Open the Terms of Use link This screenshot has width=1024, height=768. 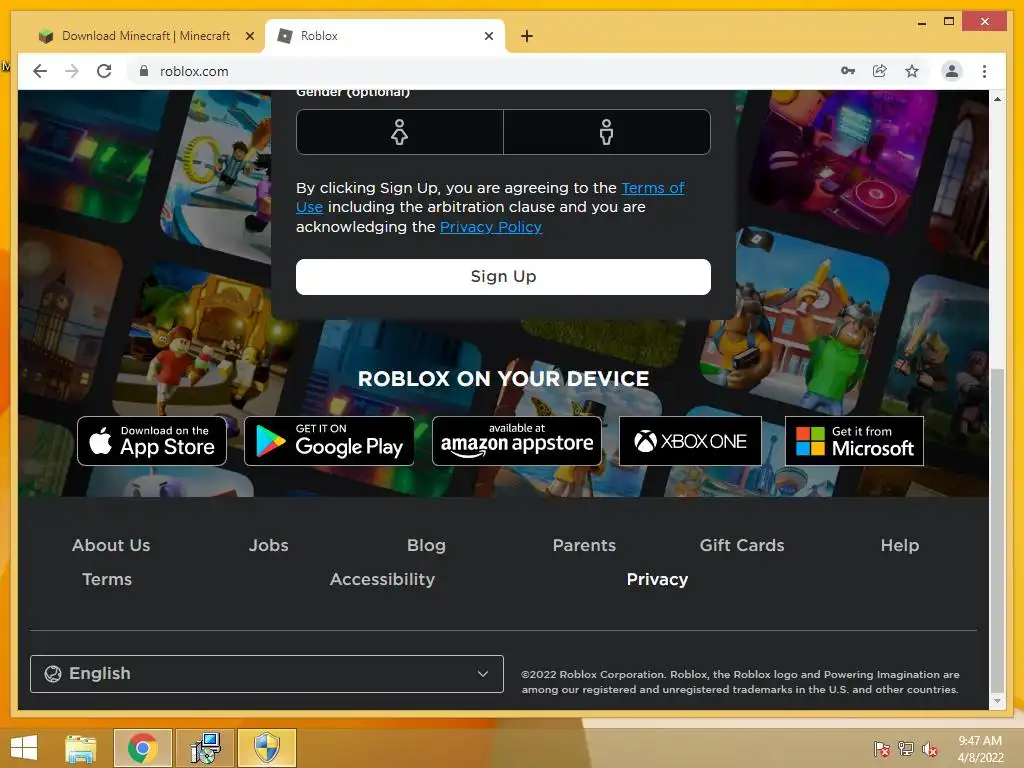652,188
